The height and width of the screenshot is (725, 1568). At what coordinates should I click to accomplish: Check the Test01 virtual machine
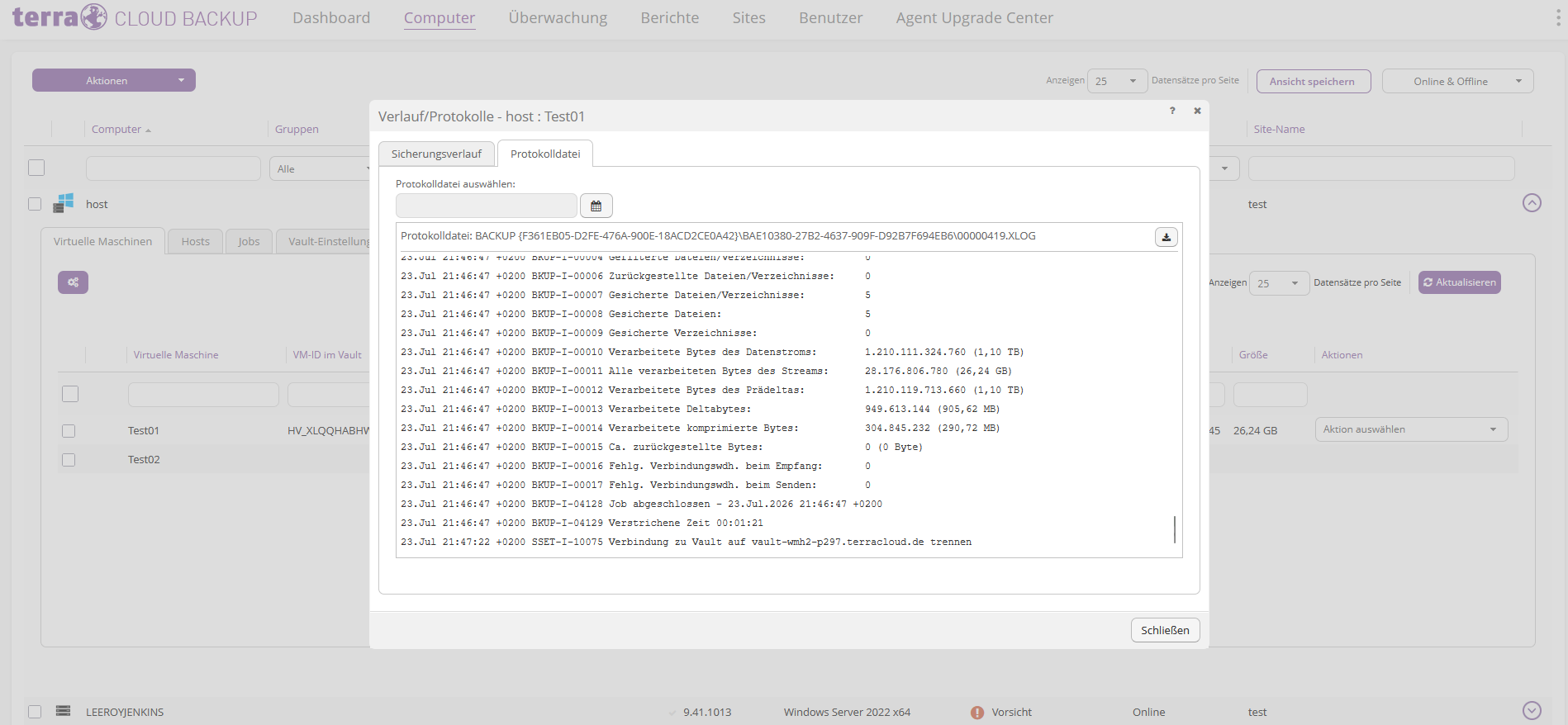[x=69, y=431]
